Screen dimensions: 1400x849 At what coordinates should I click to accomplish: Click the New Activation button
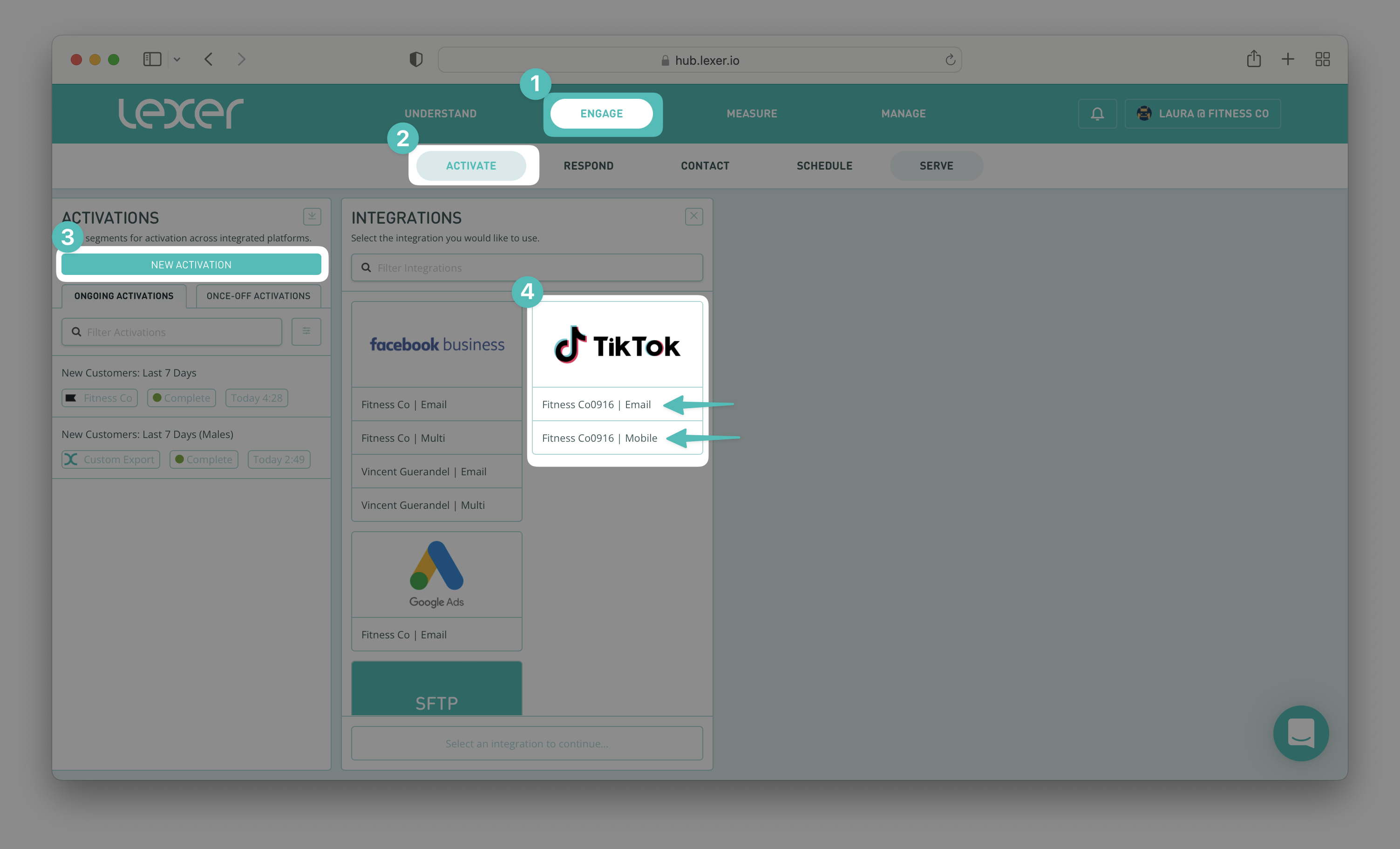[x=191, y=264]
